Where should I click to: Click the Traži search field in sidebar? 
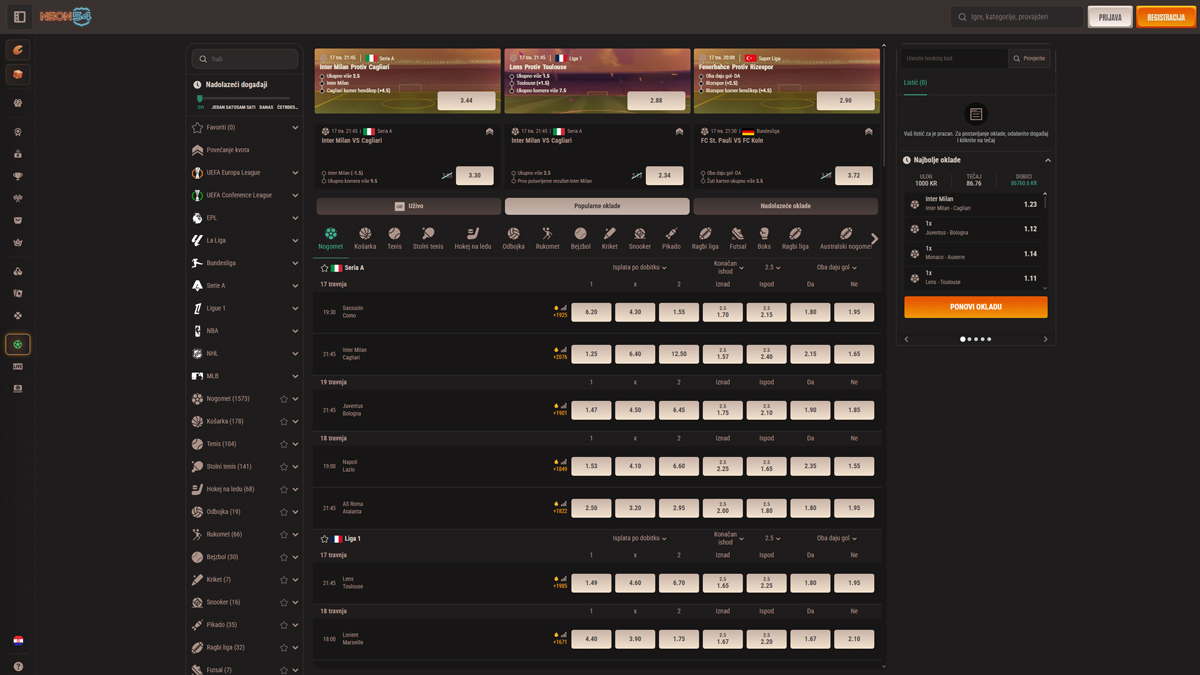[x=245, y=59]
